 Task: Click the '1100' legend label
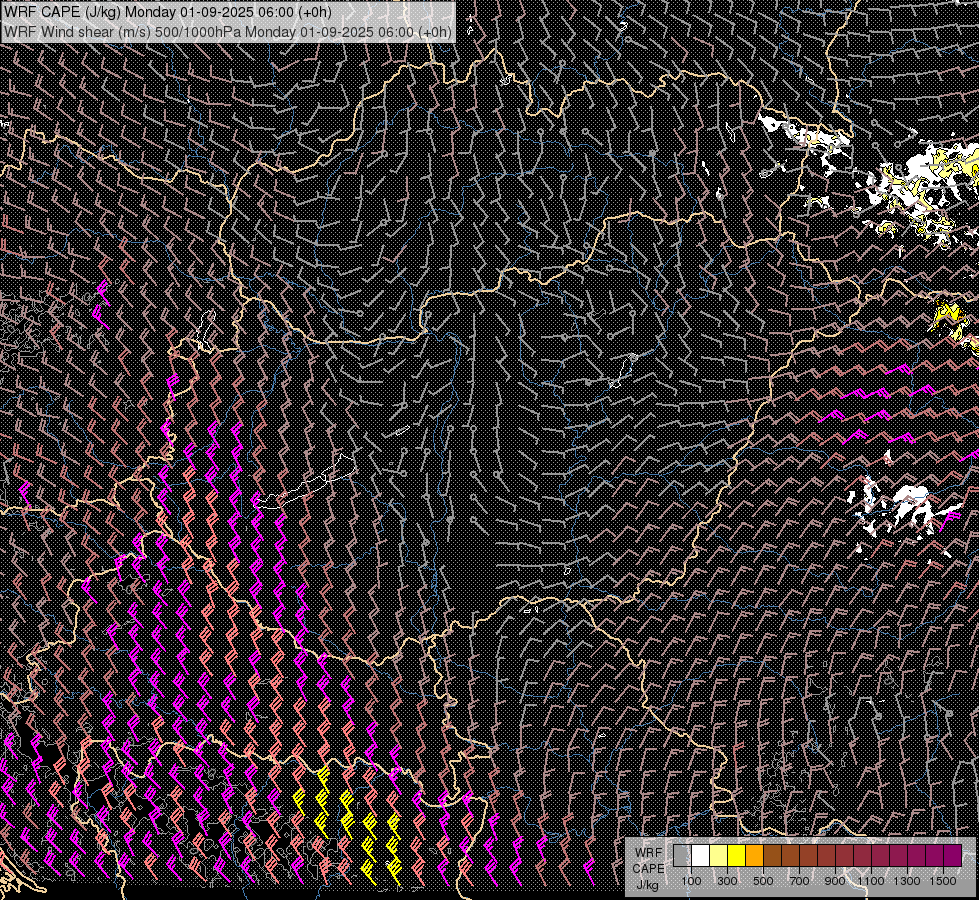870,881
